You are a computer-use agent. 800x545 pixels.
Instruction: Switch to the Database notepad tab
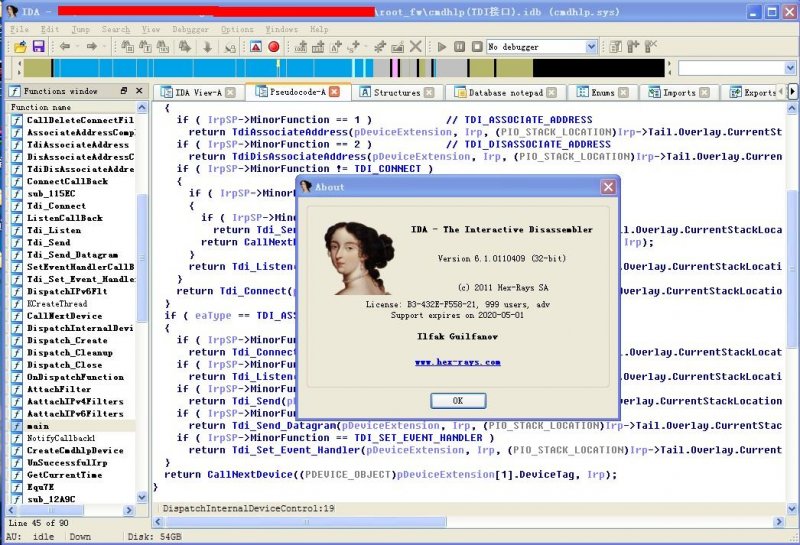(505, 92)
